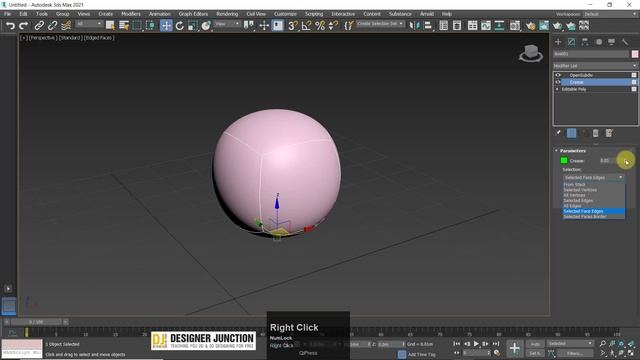Screen dimensions: 640x360
Task: Click the green Crease color swatch
Action: pyautogui.click(x=564, y=161)
